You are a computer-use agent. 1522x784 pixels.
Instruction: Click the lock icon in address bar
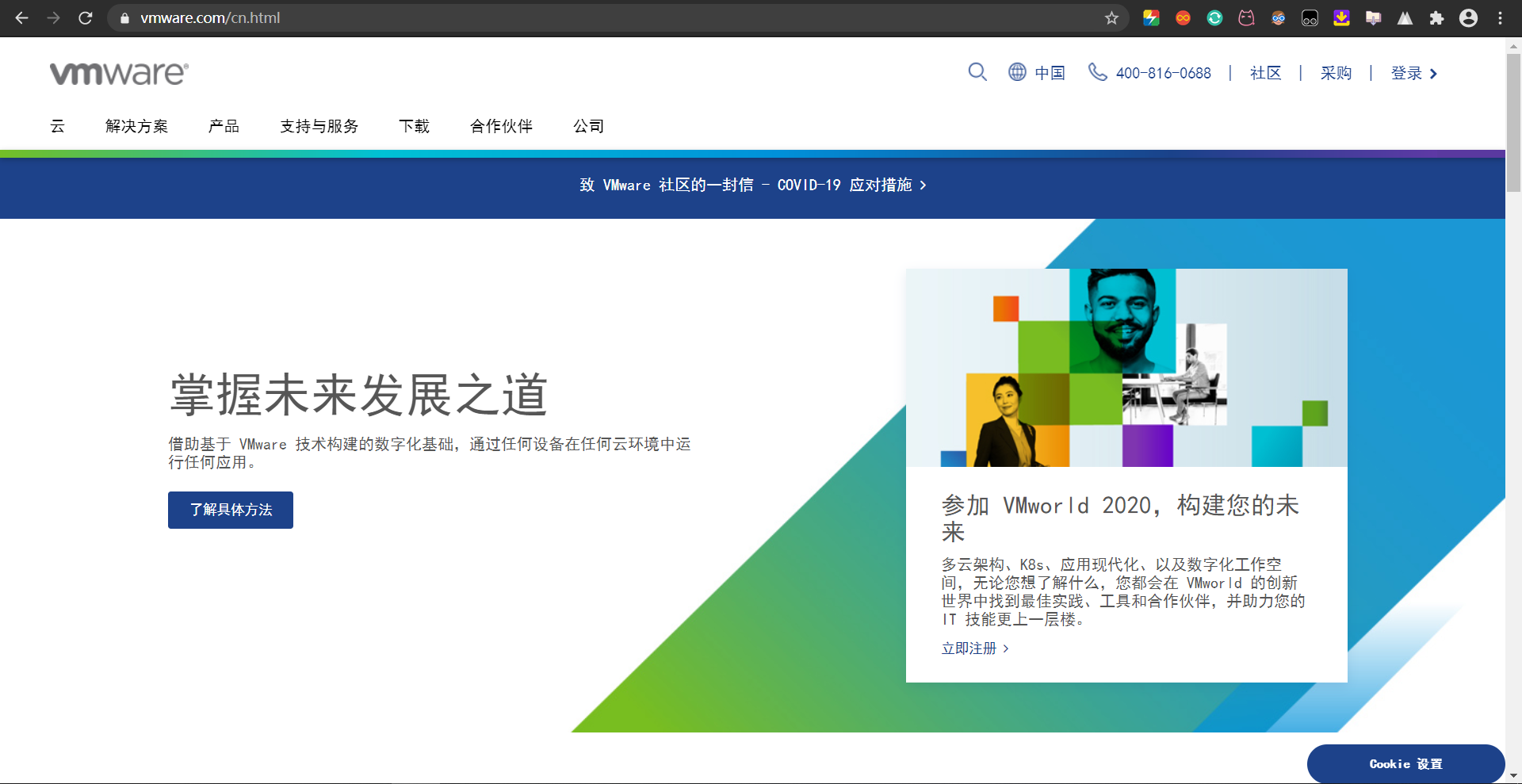click(x=124, y=17)
